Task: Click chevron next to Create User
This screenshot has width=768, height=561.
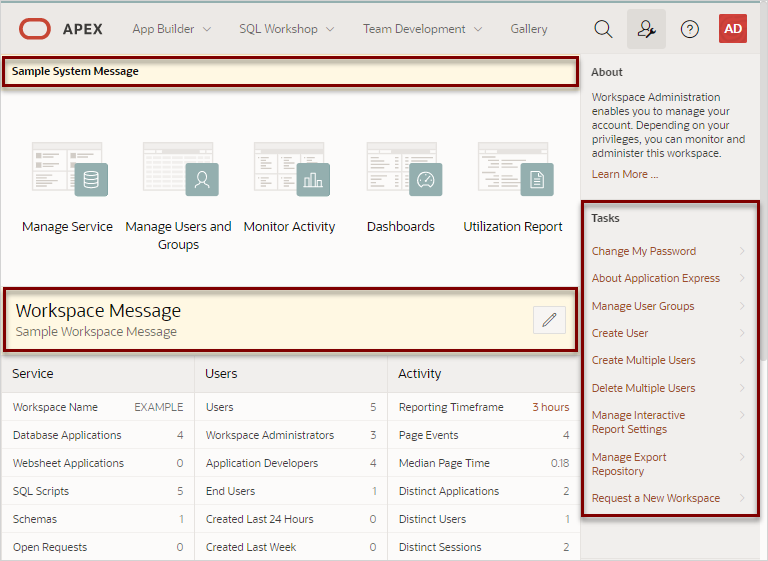Action: pos(742,333)
